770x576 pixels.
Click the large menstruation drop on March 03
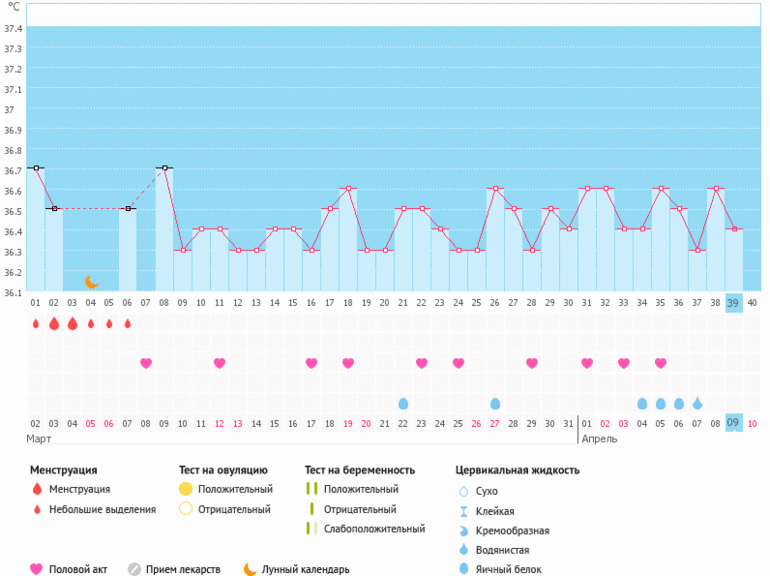[x=54, y=323]
